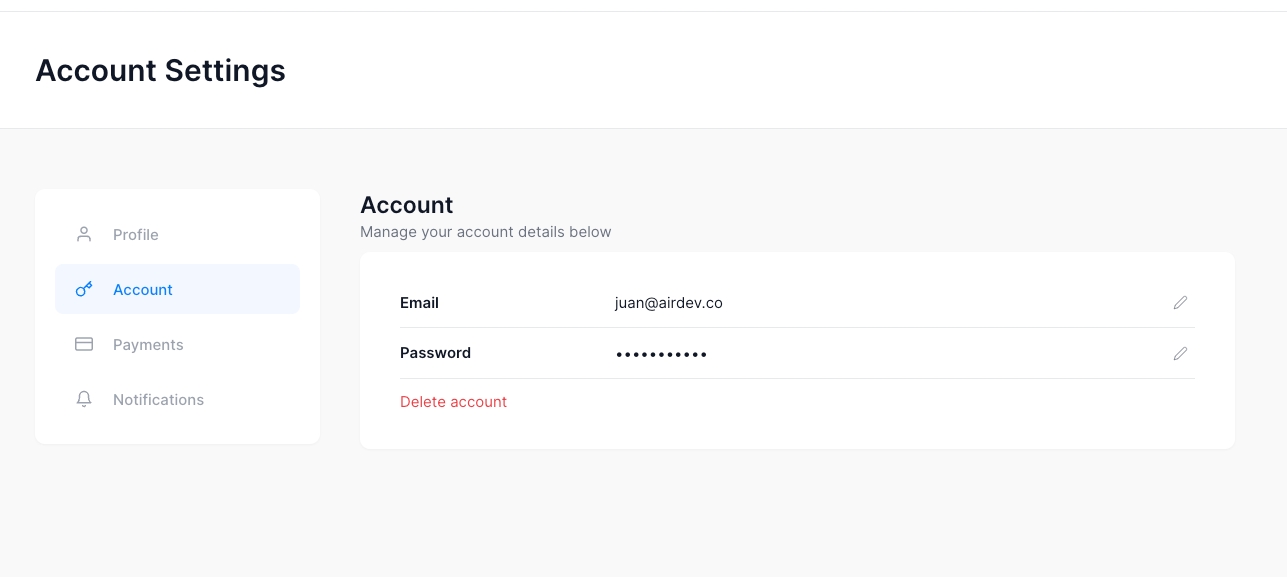Edit the password using its pencil icon

tap(1180, 353)
